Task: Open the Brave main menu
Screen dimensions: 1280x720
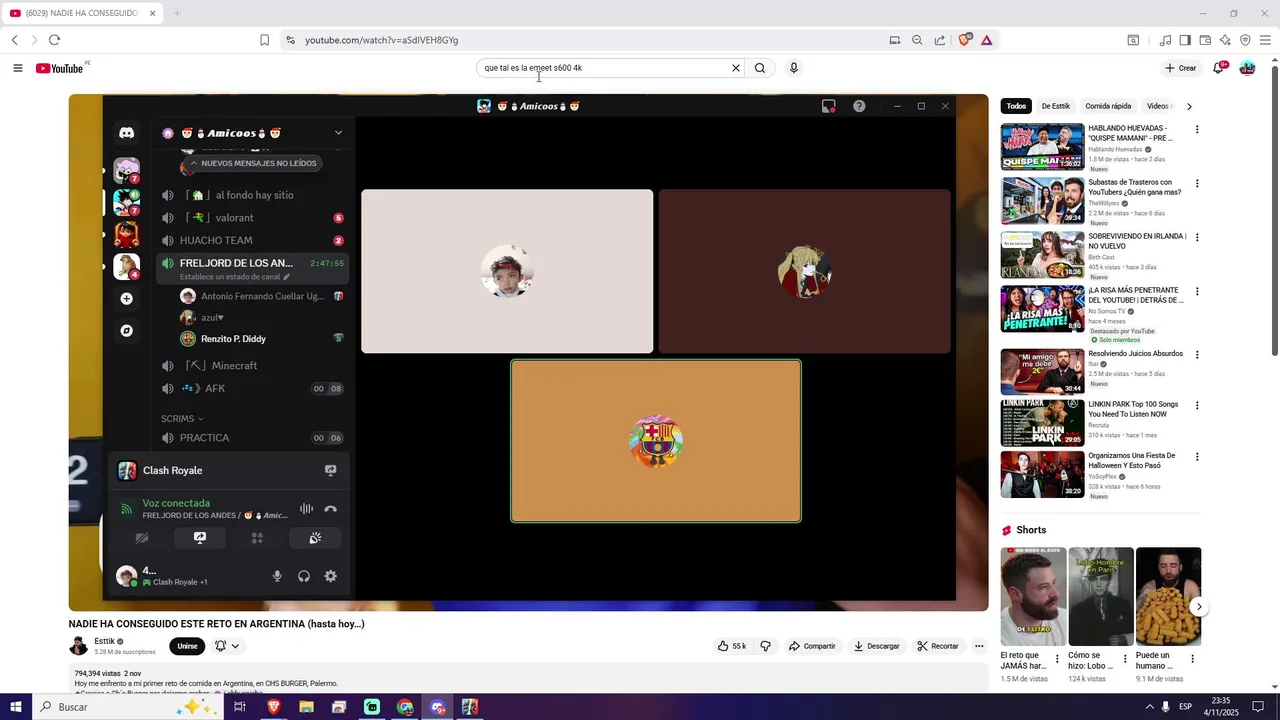Action: pyautogui.click(x=1266, y=40)
